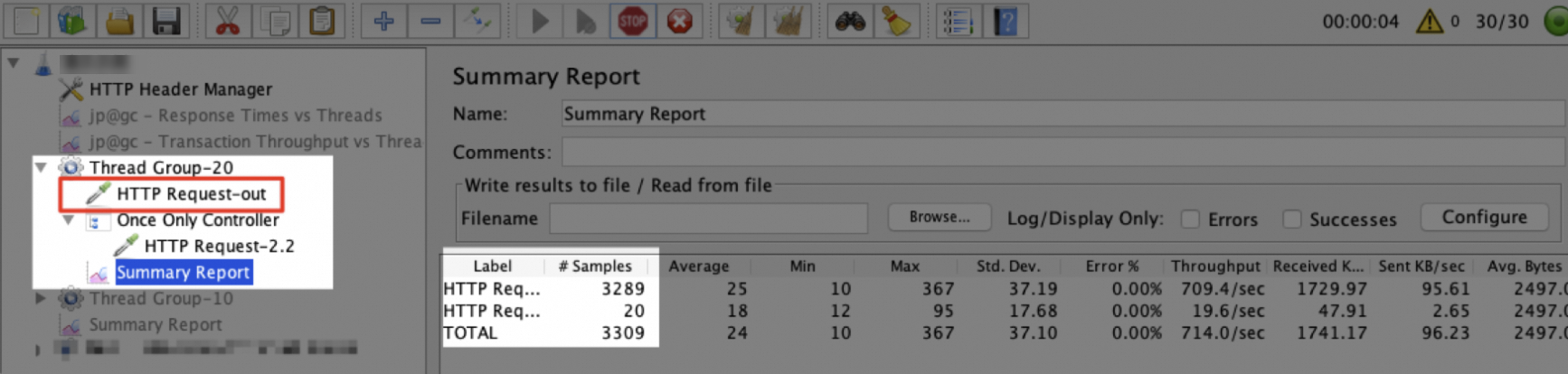This screenshot has height=374, width=1568.
Task: Click into the Name field
Action: [x=1064, y=114]
